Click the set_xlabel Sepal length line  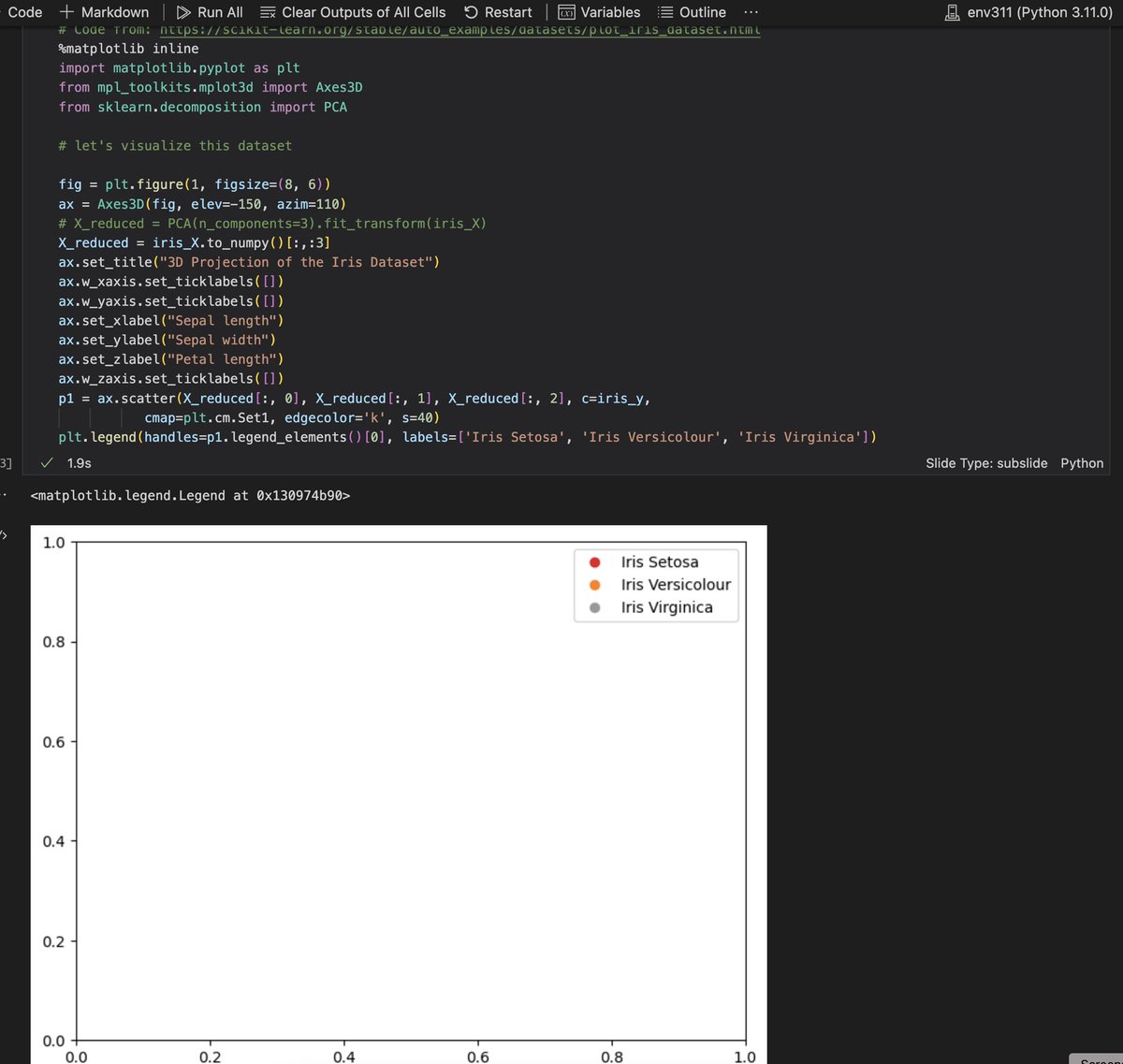pos(171,320)
